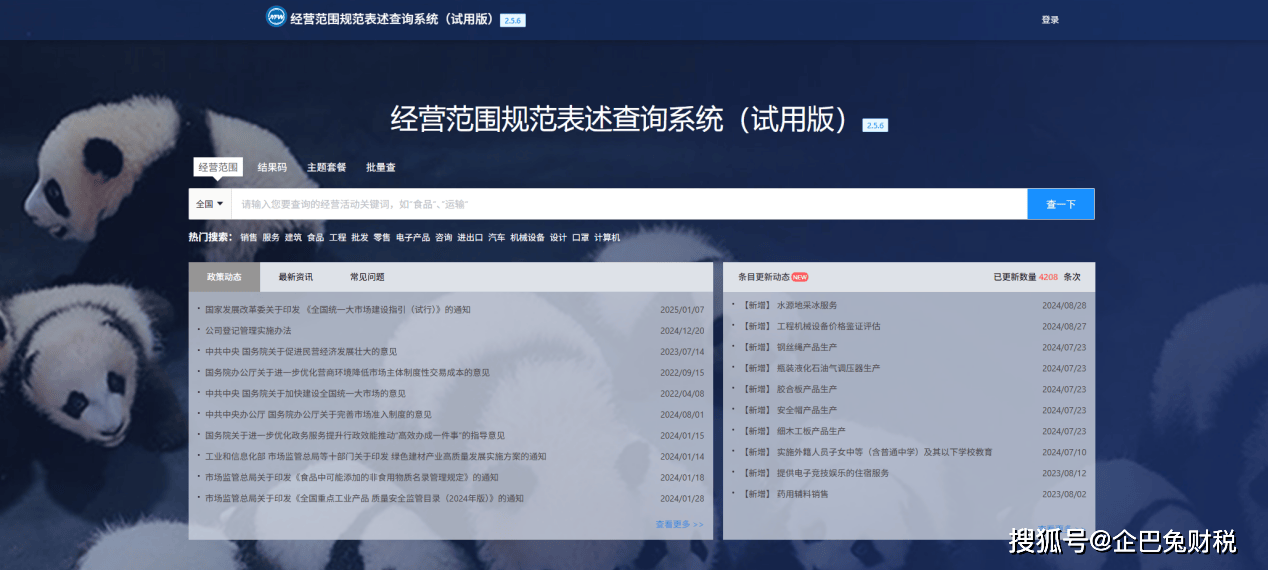Screen dimensions: 1268x570
Task: Open item about 高效办成一件事 guidance
Action: 355,436
